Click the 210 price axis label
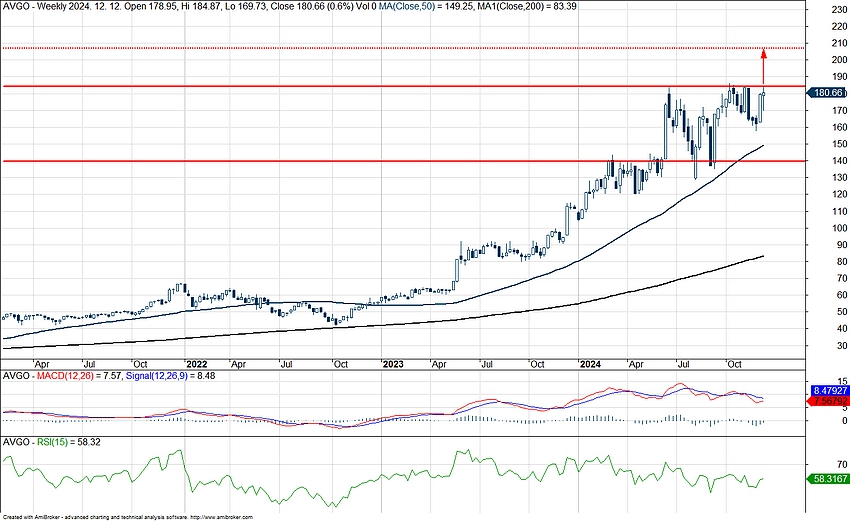 pyautogui.click(x=840, y=43)
